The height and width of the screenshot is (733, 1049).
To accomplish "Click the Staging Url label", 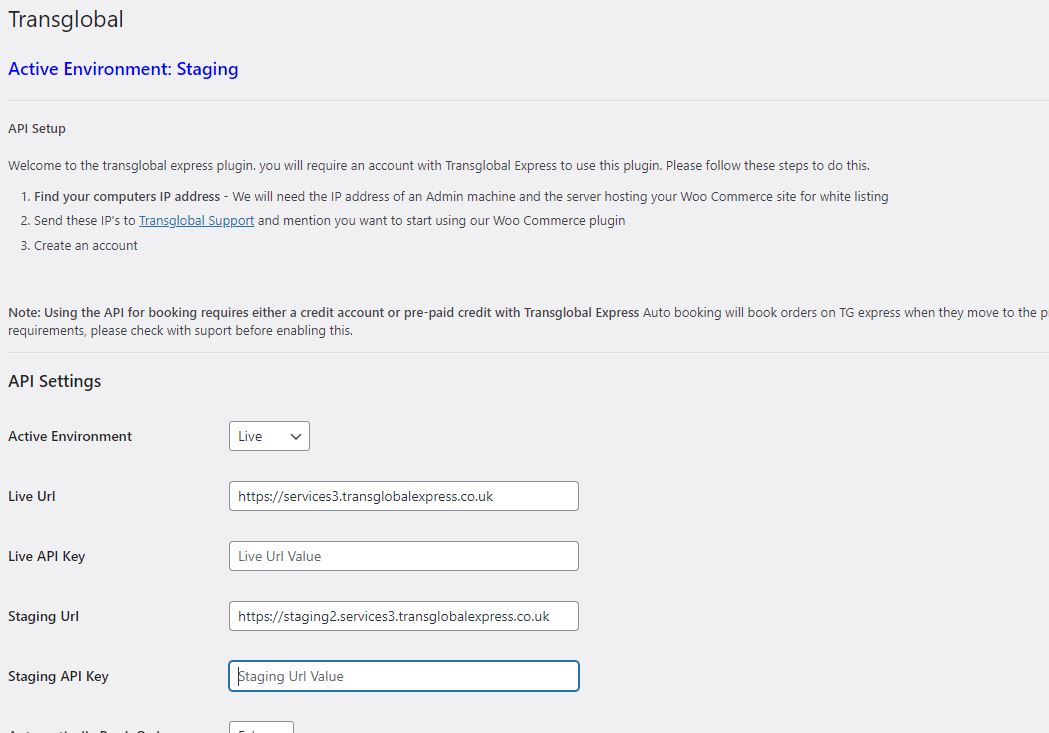I will 43,616.
